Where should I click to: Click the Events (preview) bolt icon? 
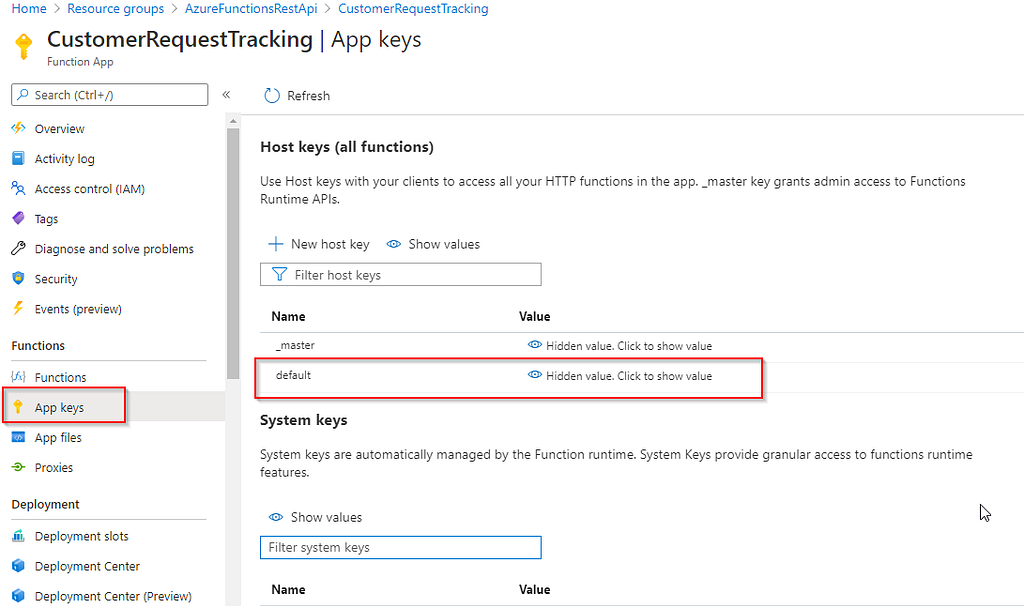tap(18, 308)
